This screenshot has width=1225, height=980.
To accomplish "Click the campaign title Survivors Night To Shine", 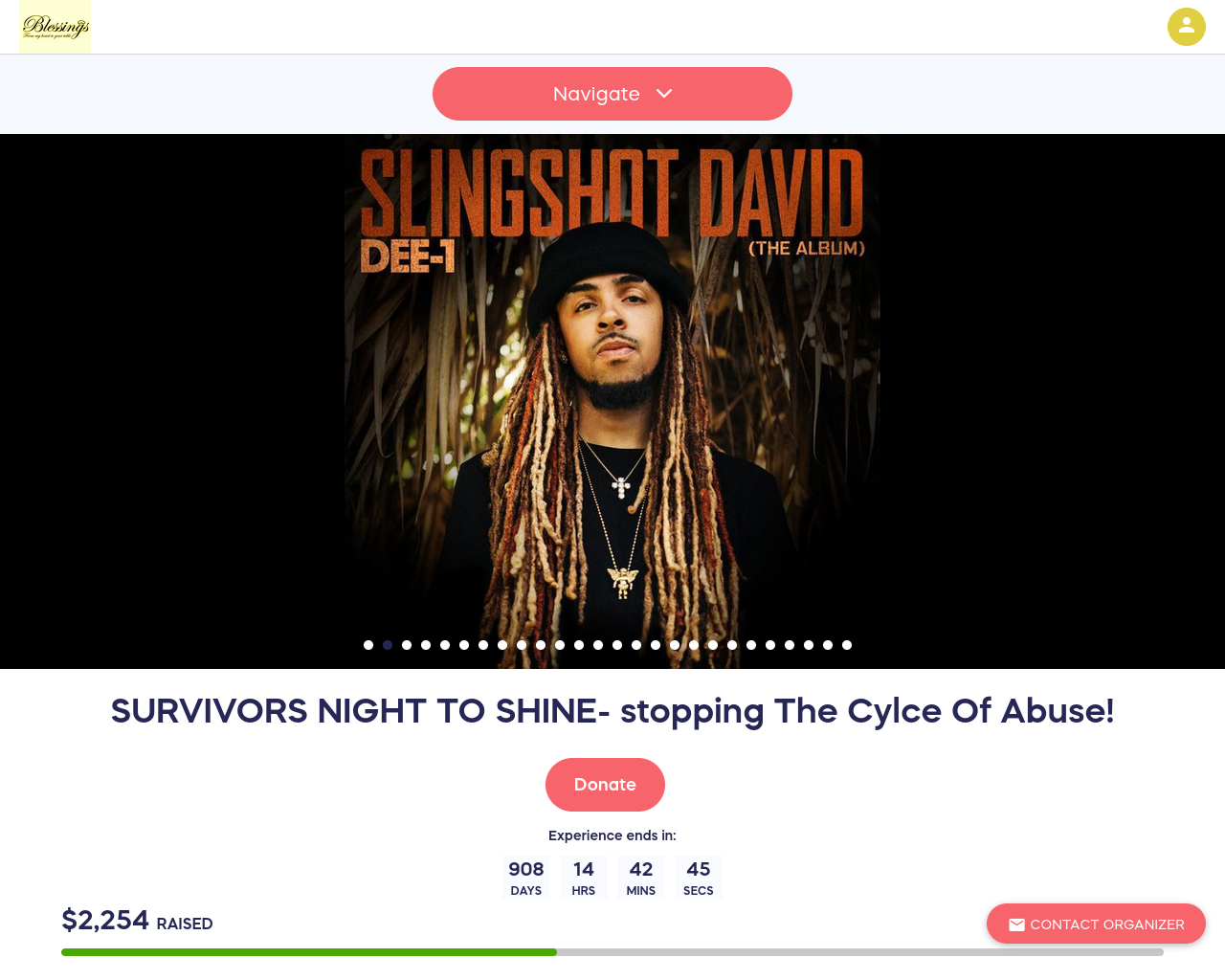I will [612, 711].
